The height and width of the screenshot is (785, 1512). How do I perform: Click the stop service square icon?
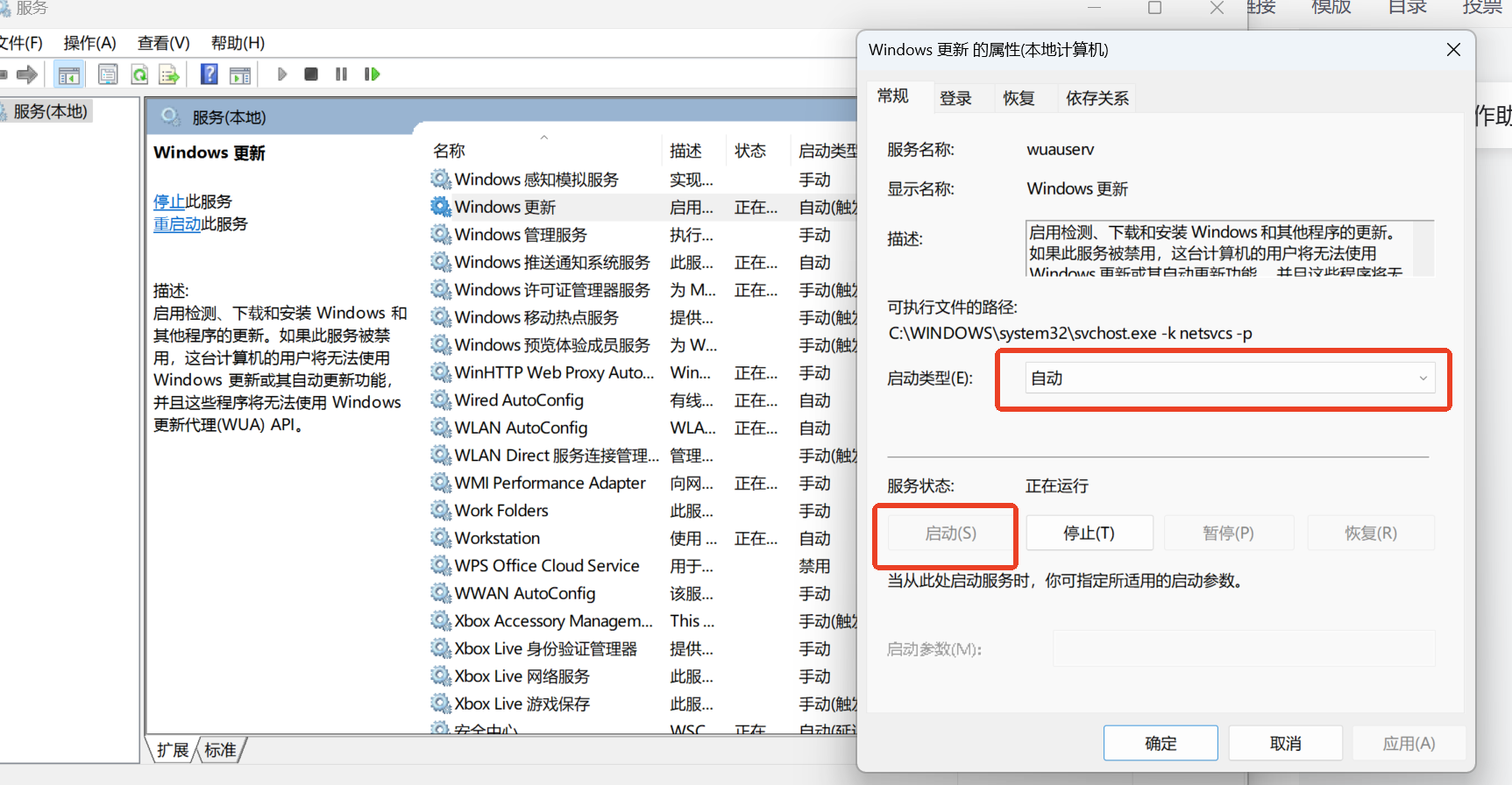(x=311, y=74)
